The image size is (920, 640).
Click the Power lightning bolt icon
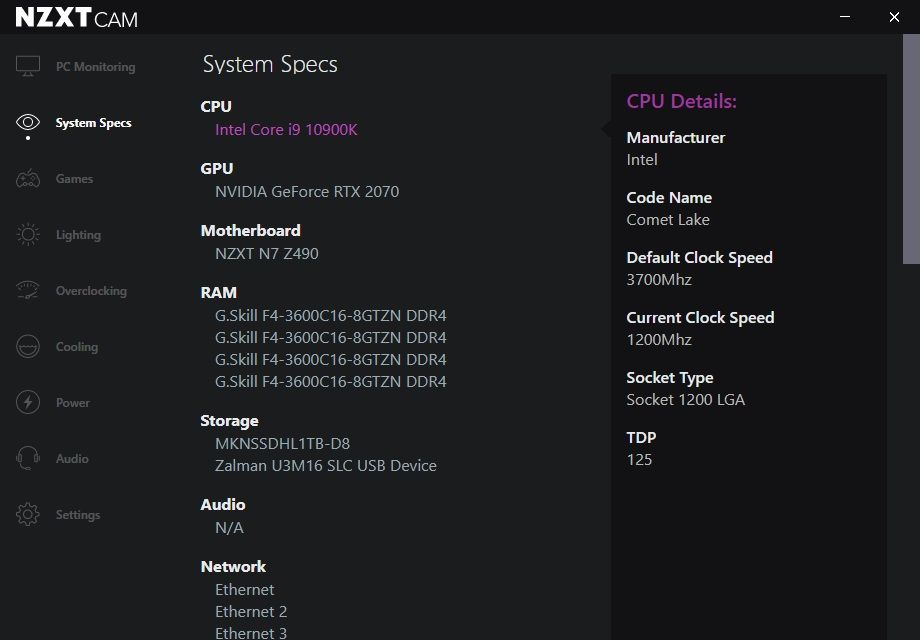[x=28, y=402]
